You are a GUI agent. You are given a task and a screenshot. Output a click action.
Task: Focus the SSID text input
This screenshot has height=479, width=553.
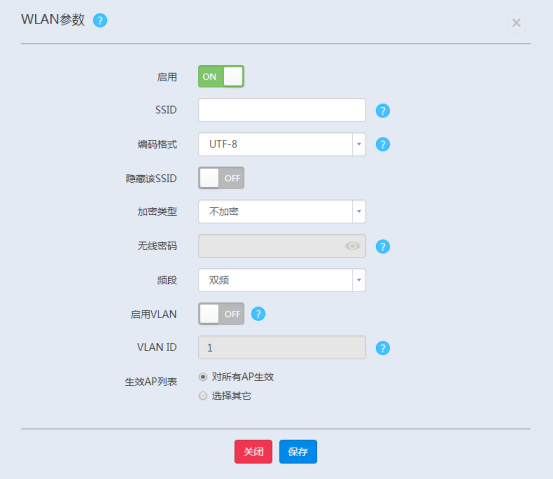pos(282,110)
